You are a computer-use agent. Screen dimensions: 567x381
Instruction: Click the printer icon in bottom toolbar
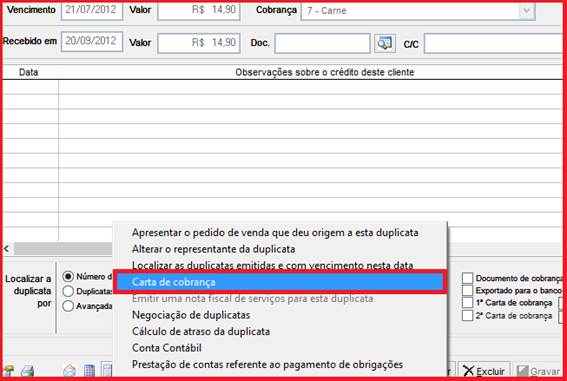28,371
